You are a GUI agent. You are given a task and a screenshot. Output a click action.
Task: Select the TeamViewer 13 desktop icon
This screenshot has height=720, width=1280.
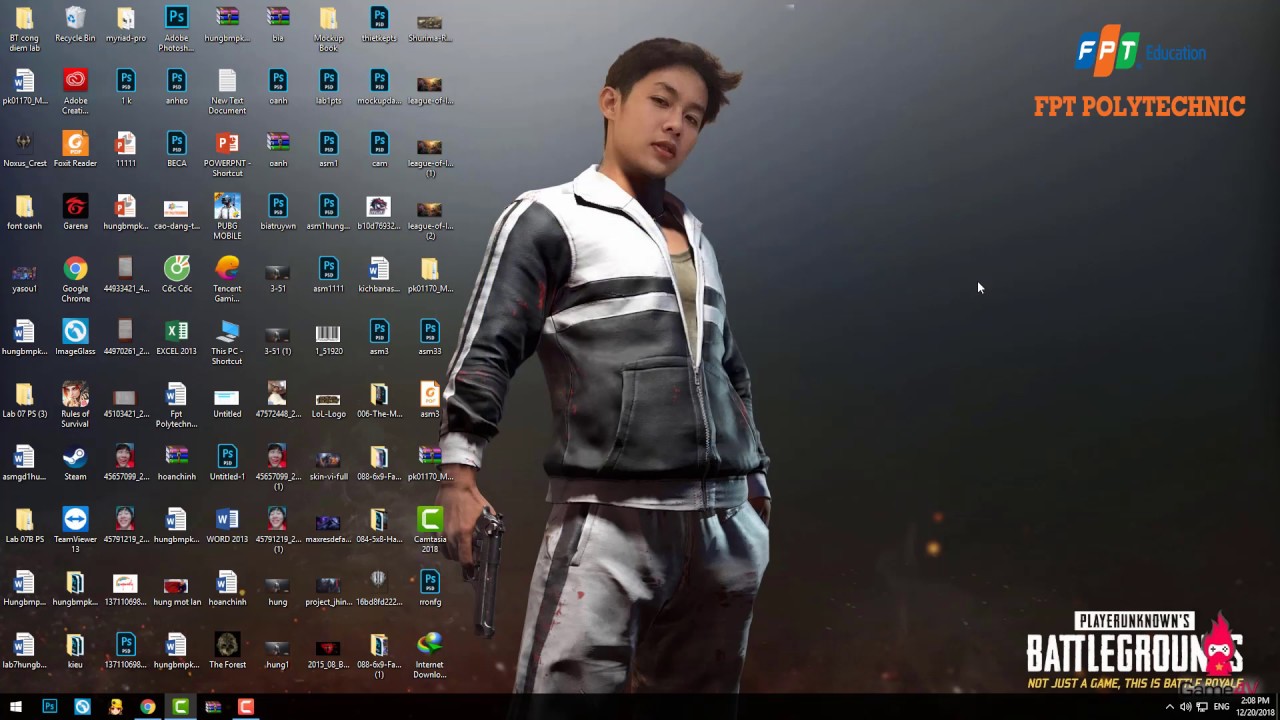pos(75,530)
